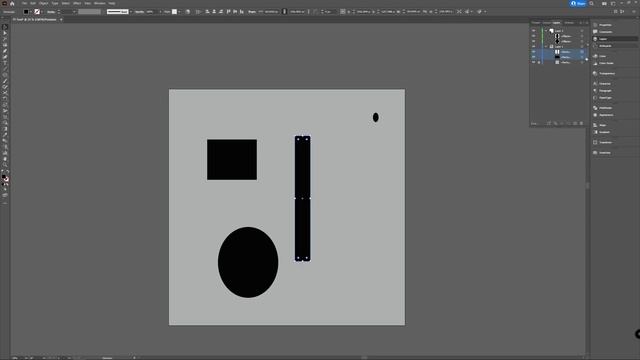Click the black ellipse sublayer thumbnail

[x=557, y=41]
